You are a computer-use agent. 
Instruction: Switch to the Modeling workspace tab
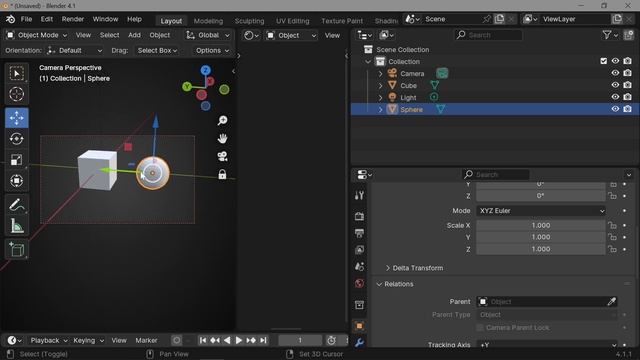pos(208,21)
